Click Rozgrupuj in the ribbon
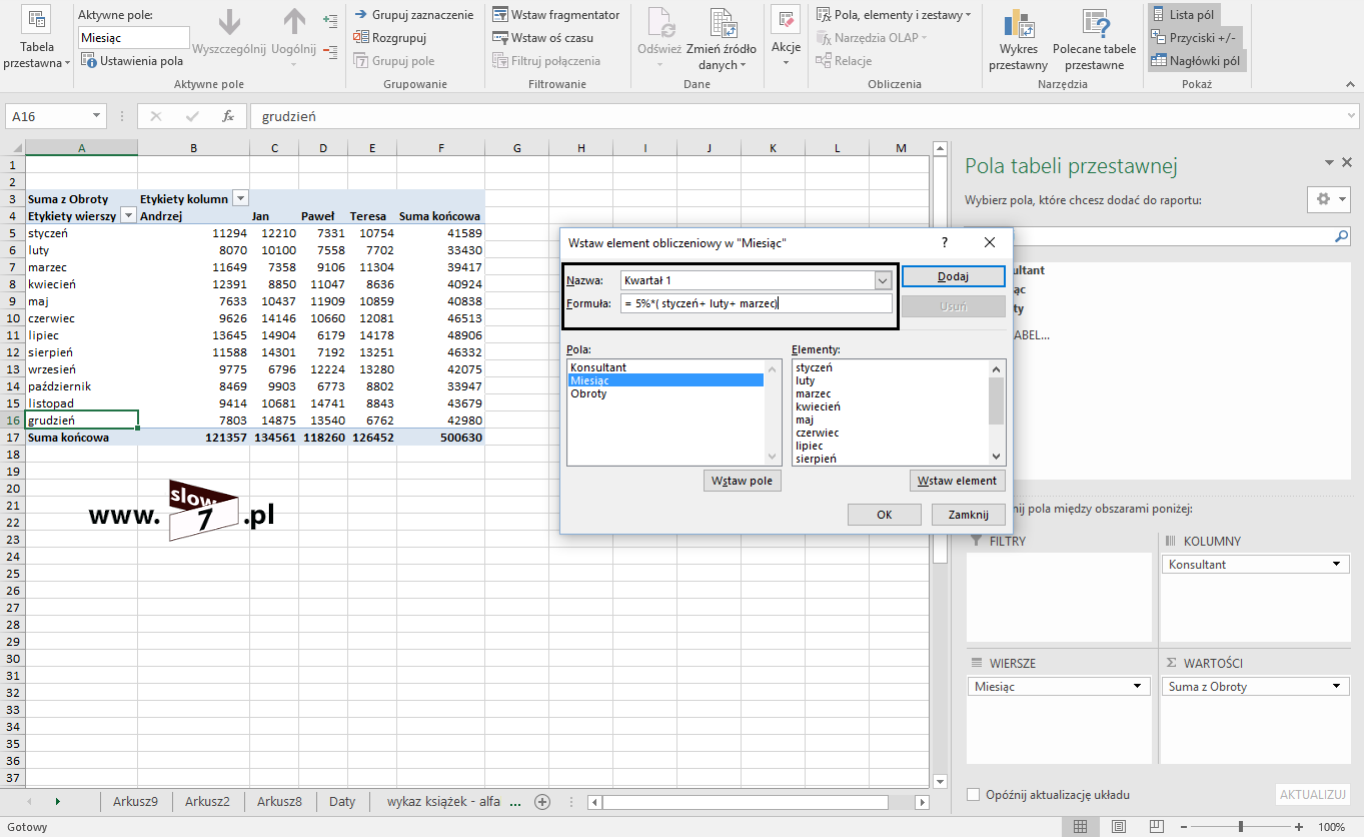The width and height of the screenshot is (1364, 837). [x=390, y=38]
